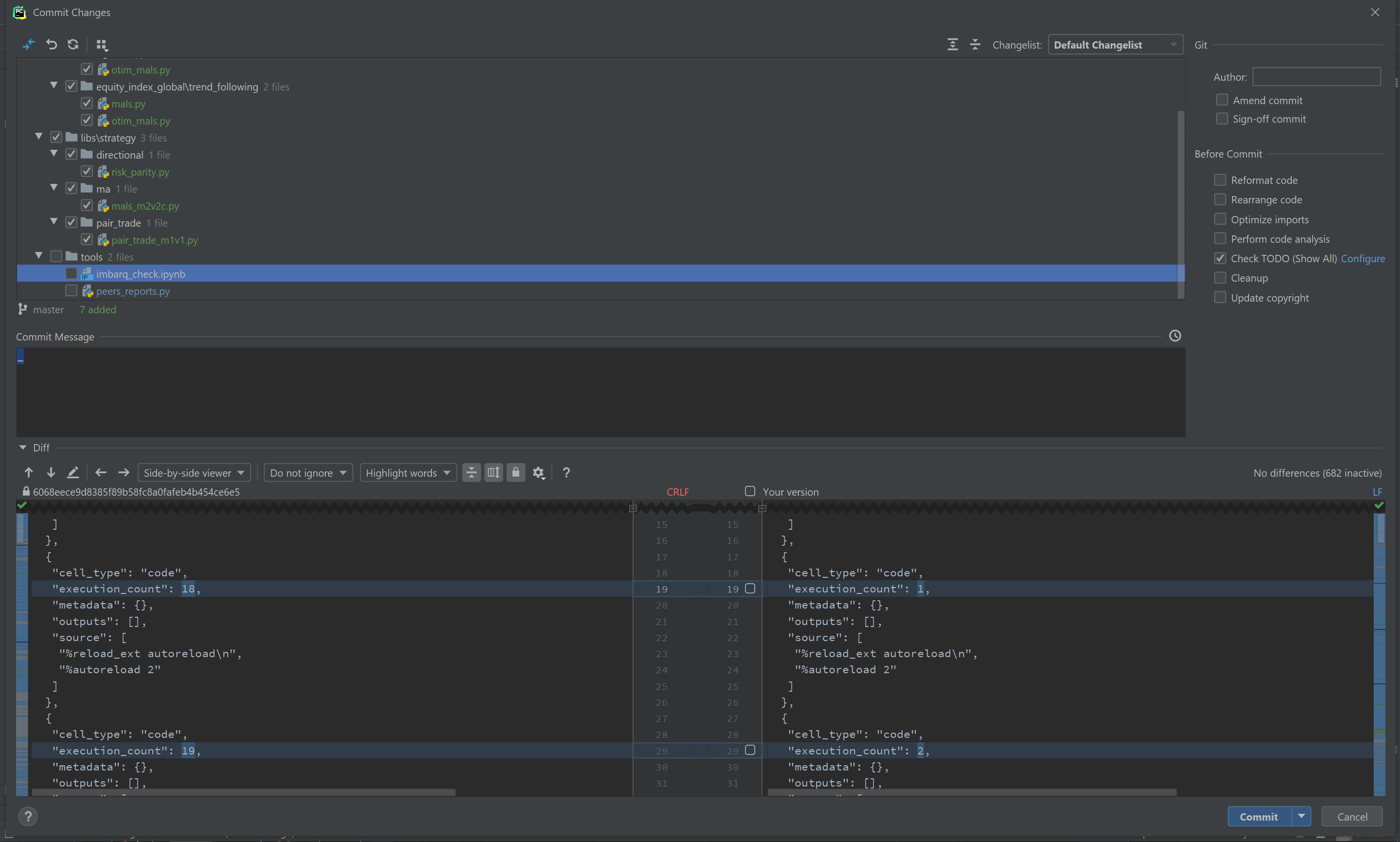Enable Sign-off commit option
The width and height of the screenshot is (1400, 842).
[x=1222, y=119]
